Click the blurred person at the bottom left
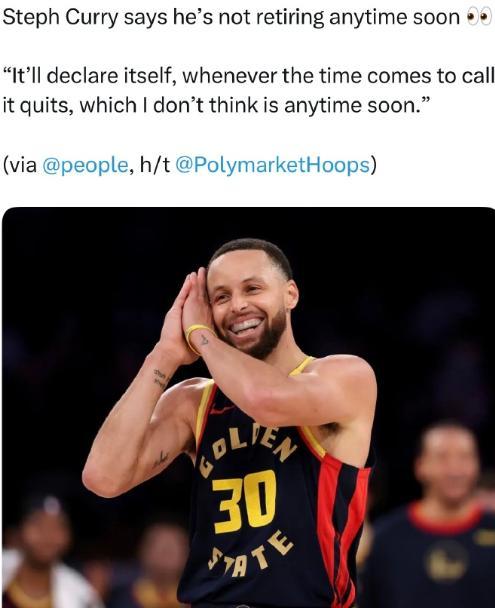Image resolution: width=495 pixels, height=608 pixels. tap(39, 553)
